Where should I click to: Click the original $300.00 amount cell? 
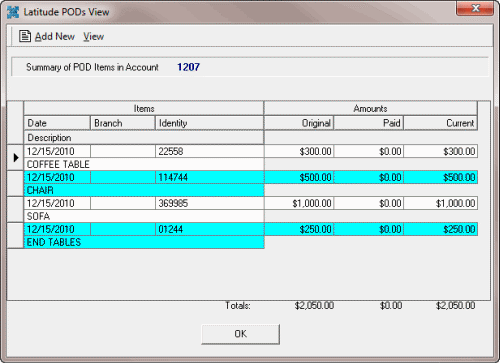point(299,151)
